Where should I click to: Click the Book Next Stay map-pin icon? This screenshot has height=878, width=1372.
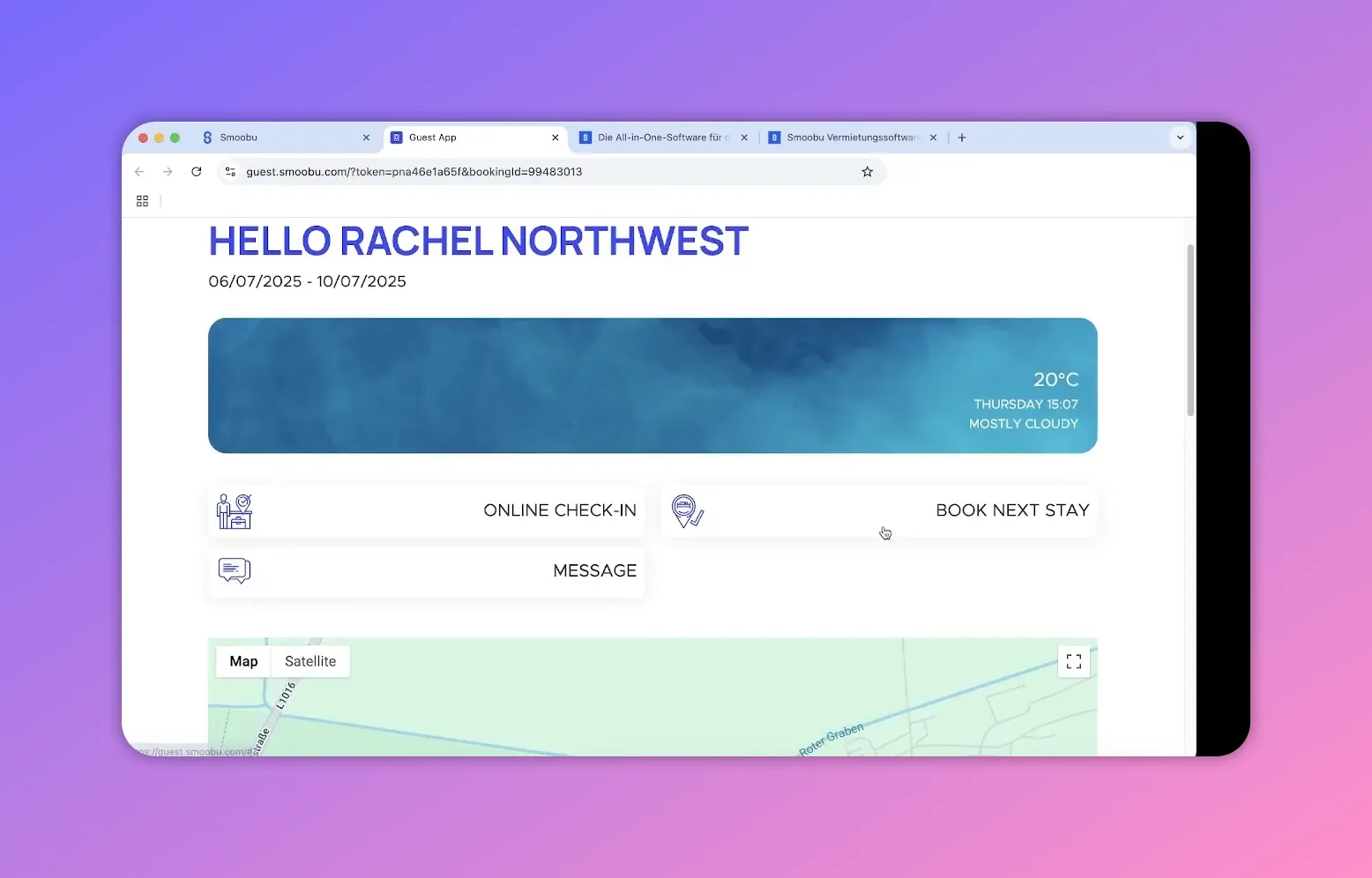tap(687, 510)
